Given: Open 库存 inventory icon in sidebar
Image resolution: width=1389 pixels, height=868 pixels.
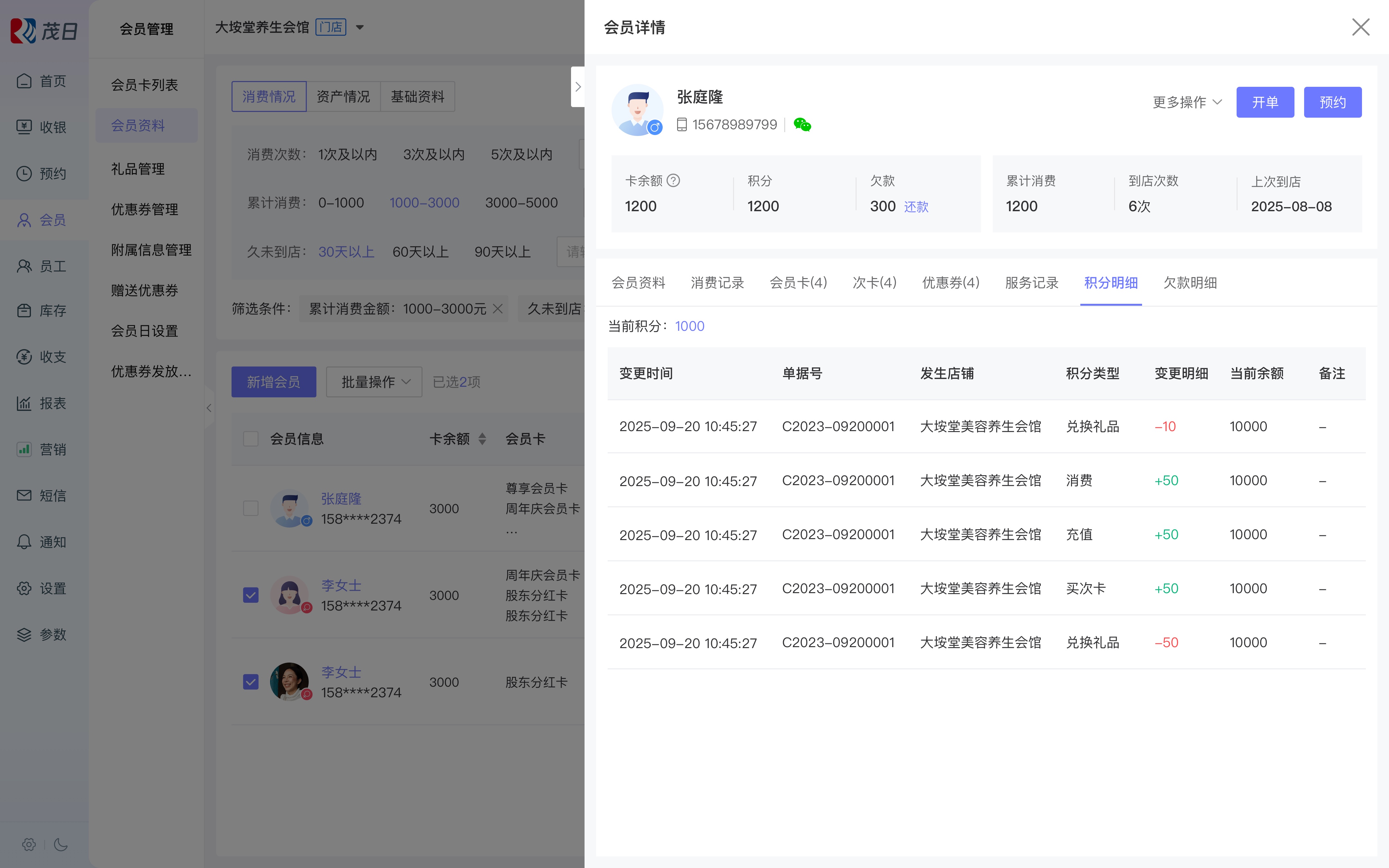Looking at the screenshot, I should point(24,311).
